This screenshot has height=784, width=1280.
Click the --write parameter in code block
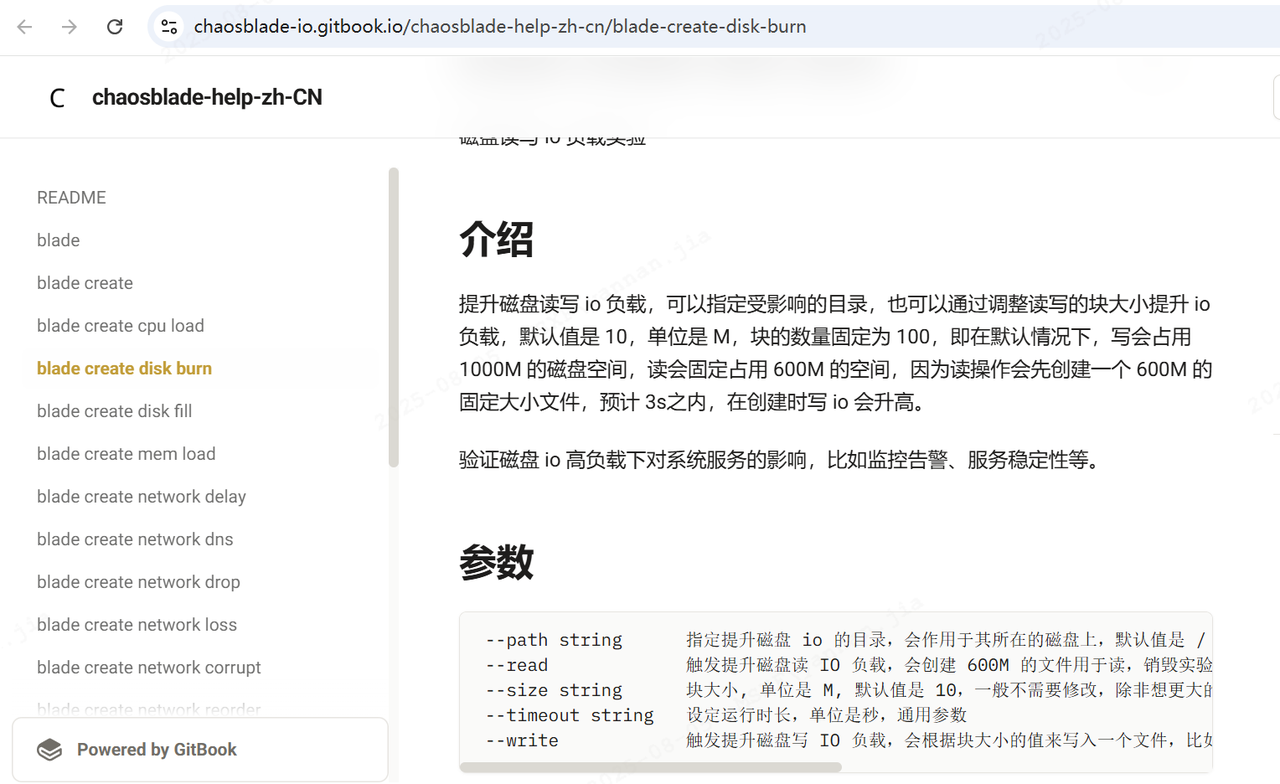[x=521, y=740]
